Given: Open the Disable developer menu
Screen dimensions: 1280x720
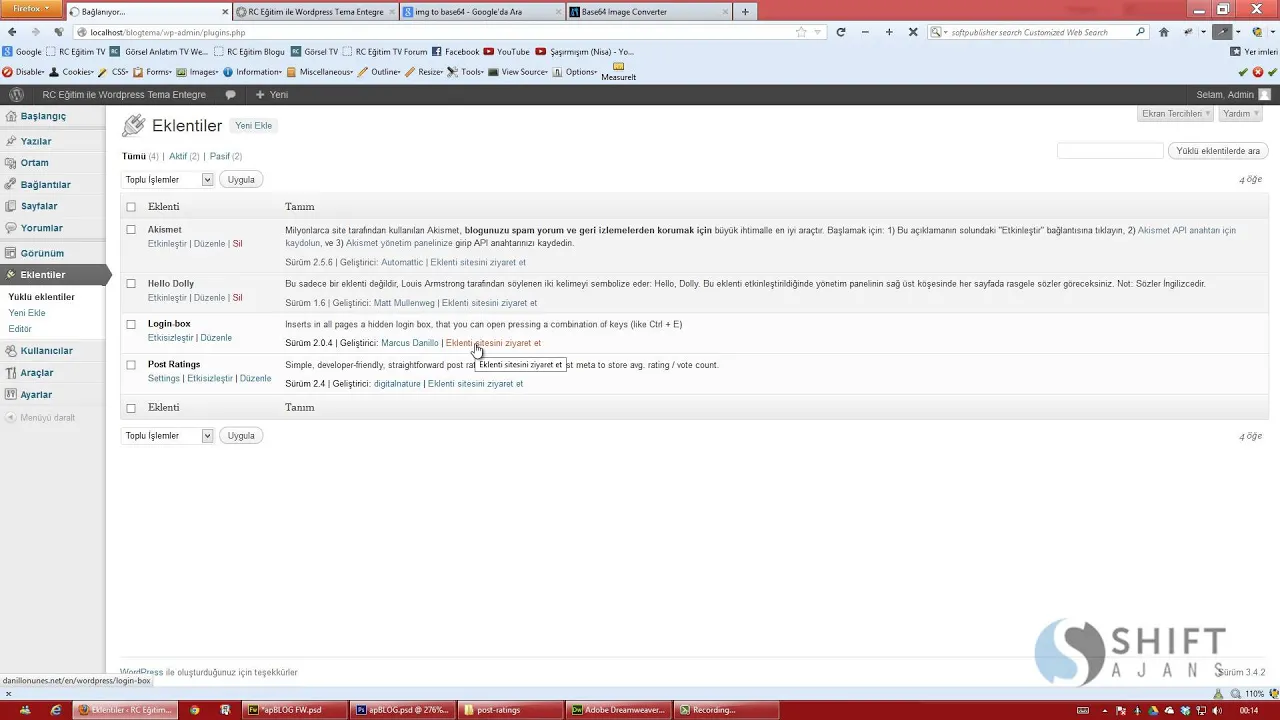Looking at the screenshot, I should pyautogui.click(x=24, y=72).
